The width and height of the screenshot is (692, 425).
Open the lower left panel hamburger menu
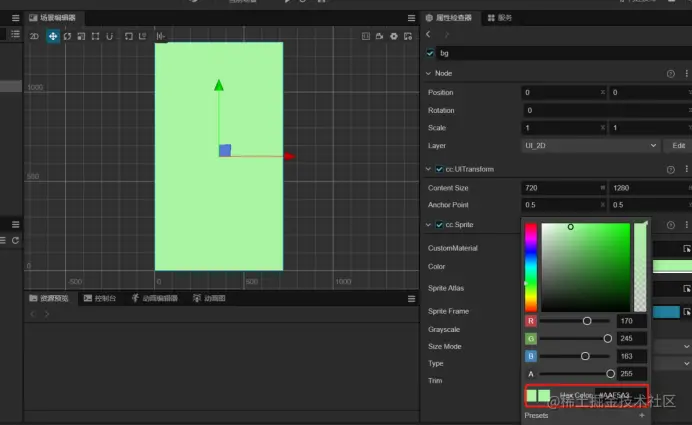coord(15,225)
